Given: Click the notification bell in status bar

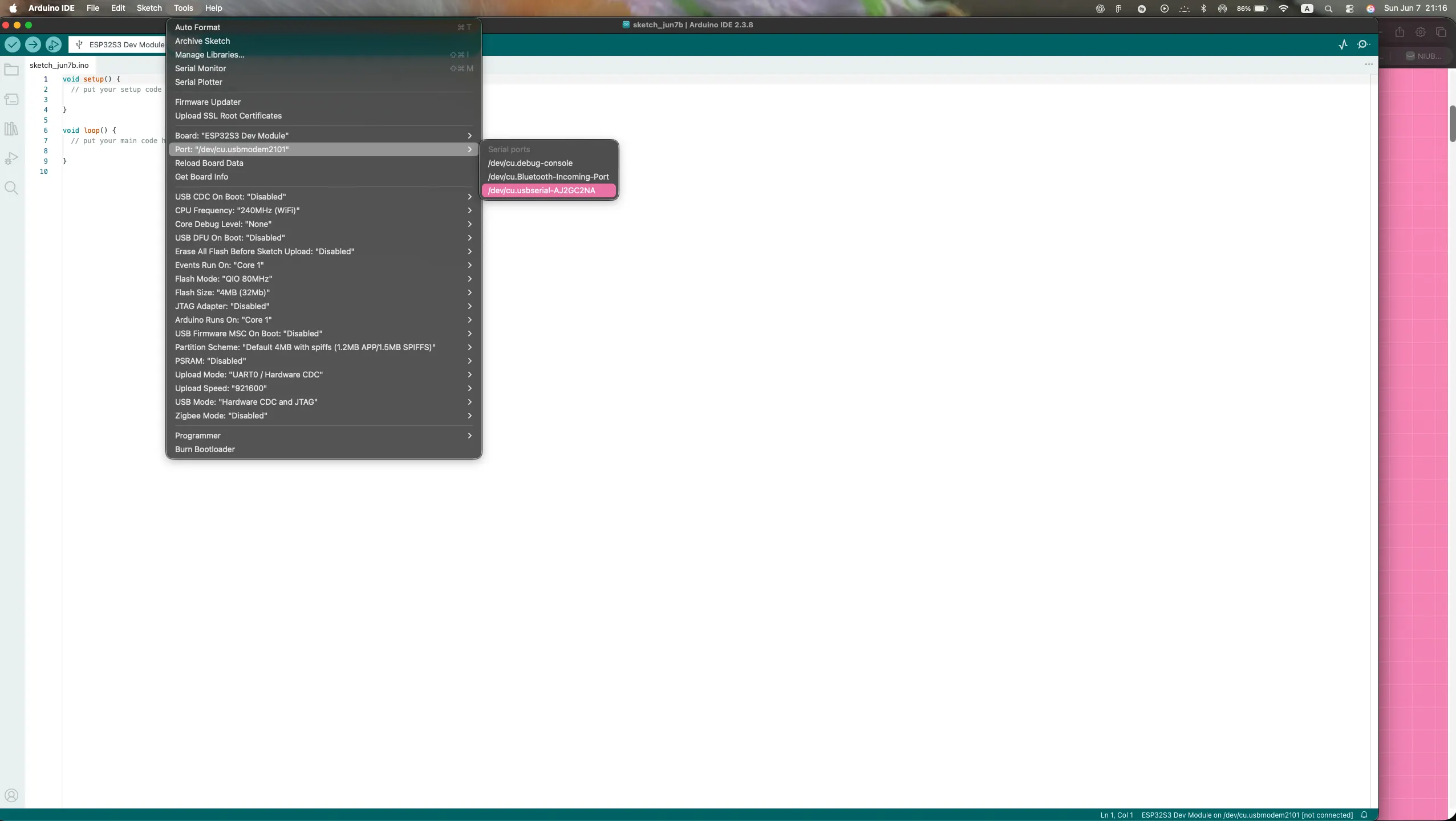Looking at the screenshot, I should click(x=1364, y=815).
